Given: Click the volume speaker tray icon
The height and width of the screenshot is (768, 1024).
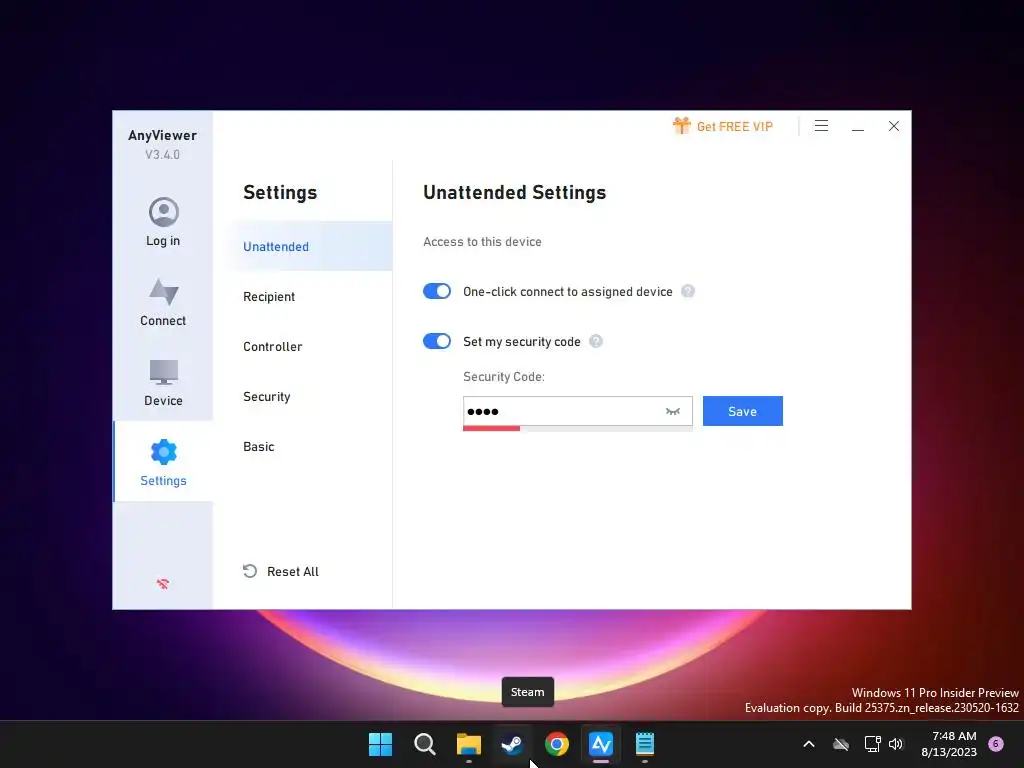Looking at the screenshot, I should click(896, 744).
